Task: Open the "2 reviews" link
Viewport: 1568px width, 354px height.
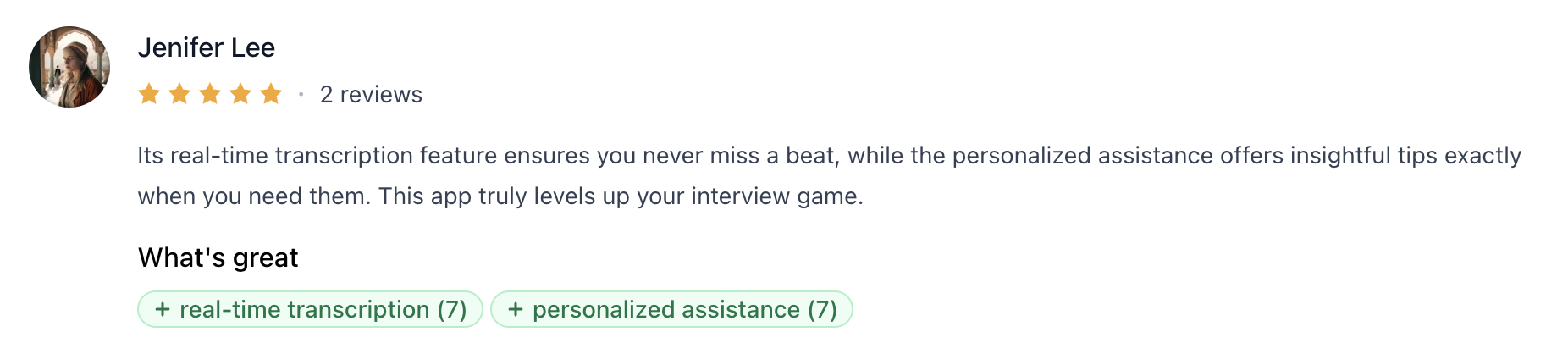Action: (x=371, y=95)
